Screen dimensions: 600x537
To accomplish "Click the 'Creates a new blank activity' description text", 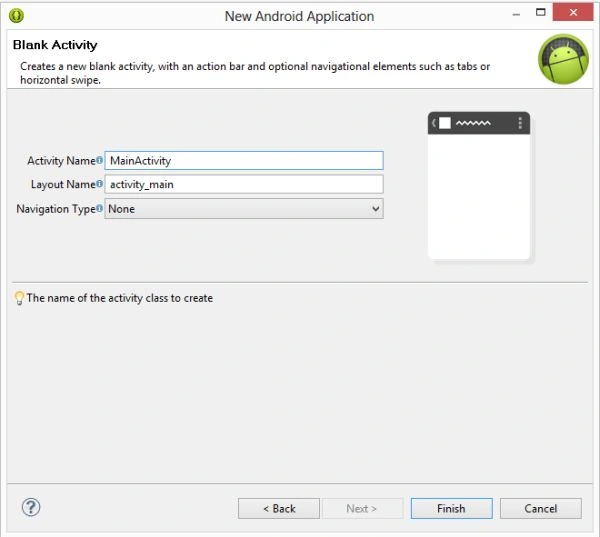I will click(255, 73).
